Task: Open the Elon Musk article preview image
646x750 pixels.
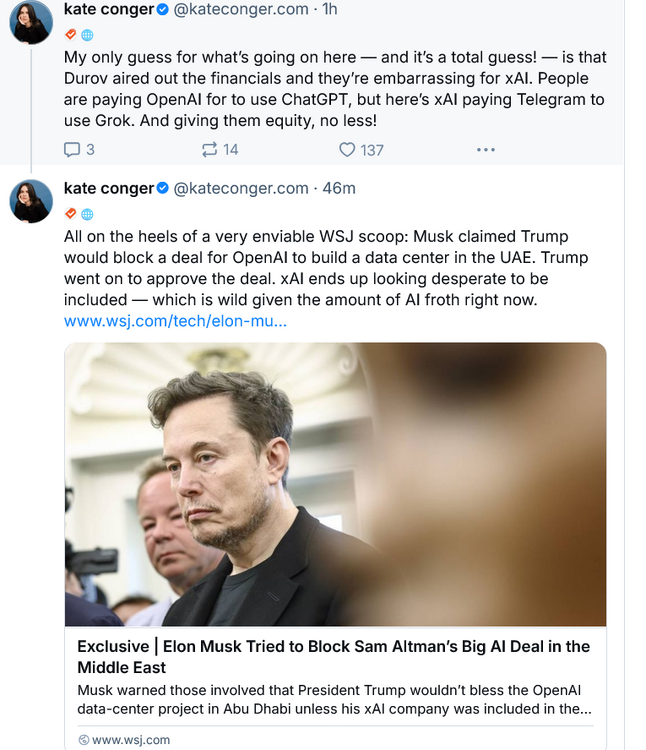Action: [x=335, y=484]
